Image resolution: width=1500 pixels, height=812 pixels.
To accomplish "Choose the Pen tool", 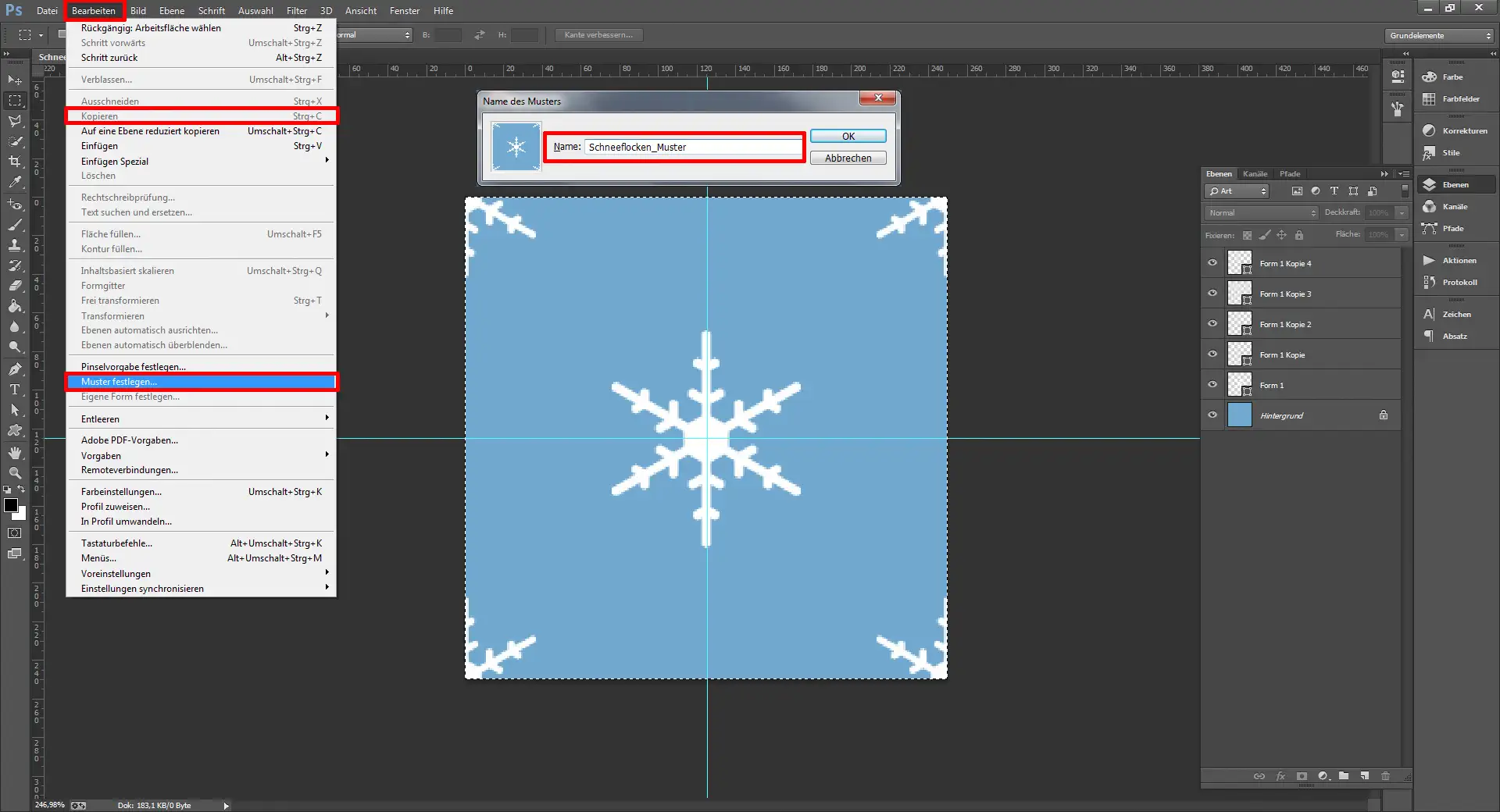I will click(13, 369).
